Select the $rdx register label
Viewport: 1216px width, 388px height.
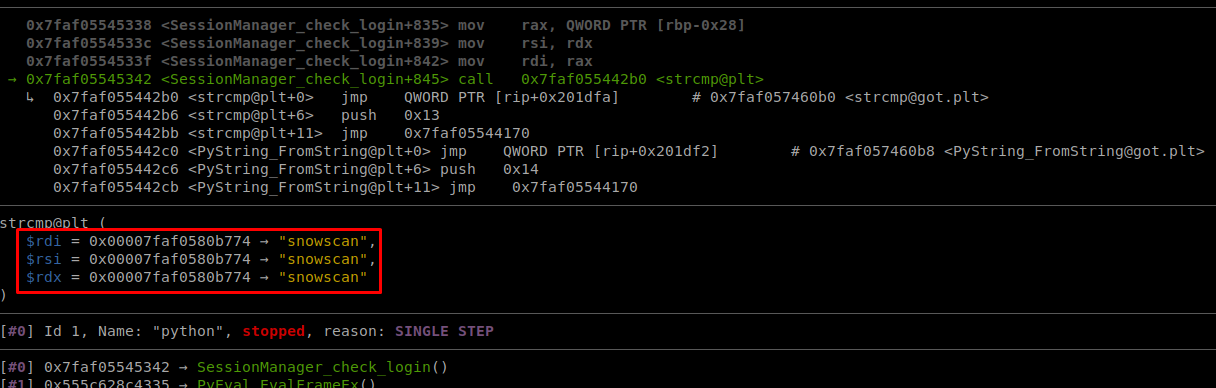point(43,277)
